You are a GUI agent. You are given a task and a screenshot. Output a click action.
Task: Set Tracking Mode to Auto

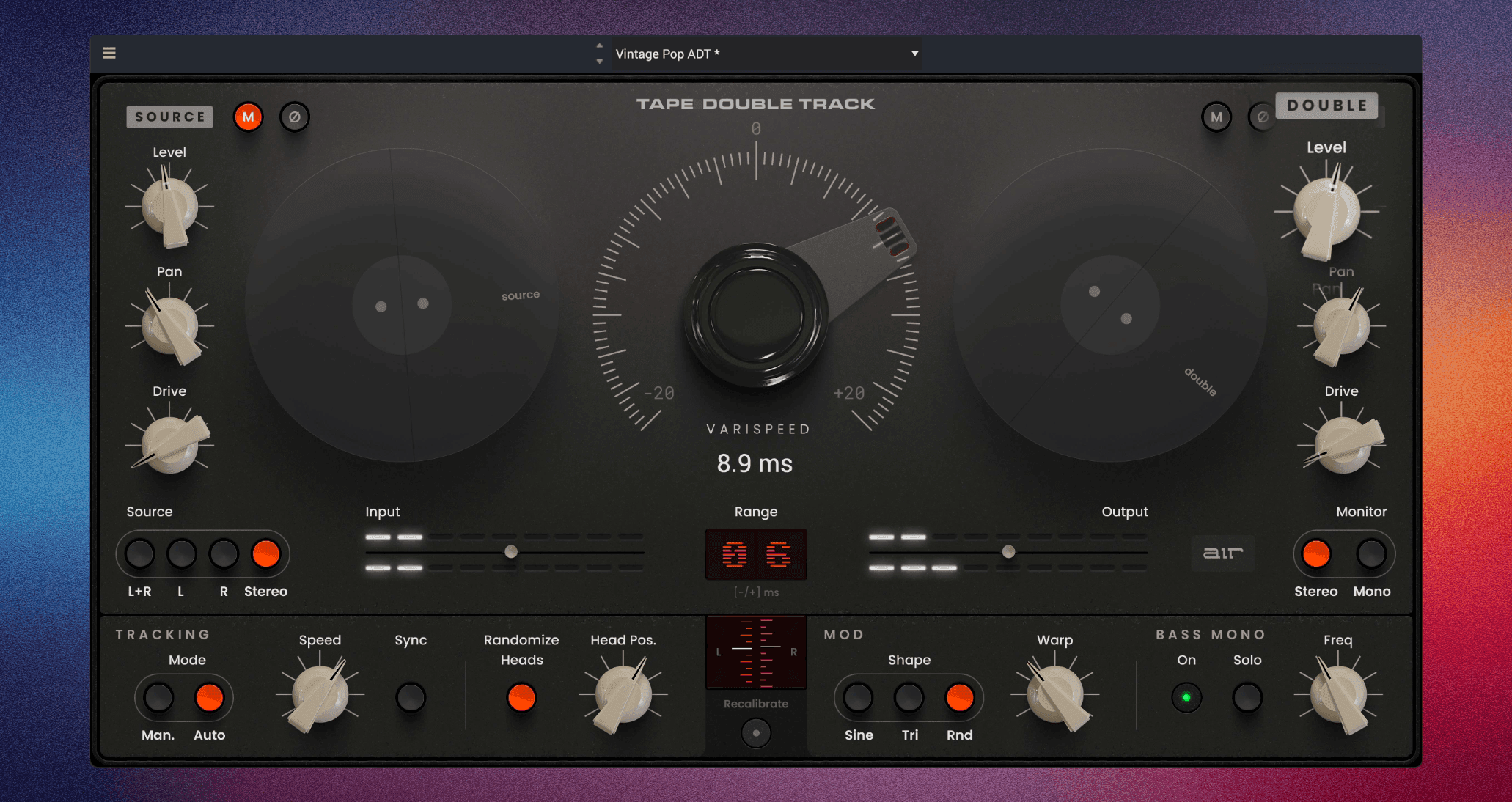[x=209, y=697]
